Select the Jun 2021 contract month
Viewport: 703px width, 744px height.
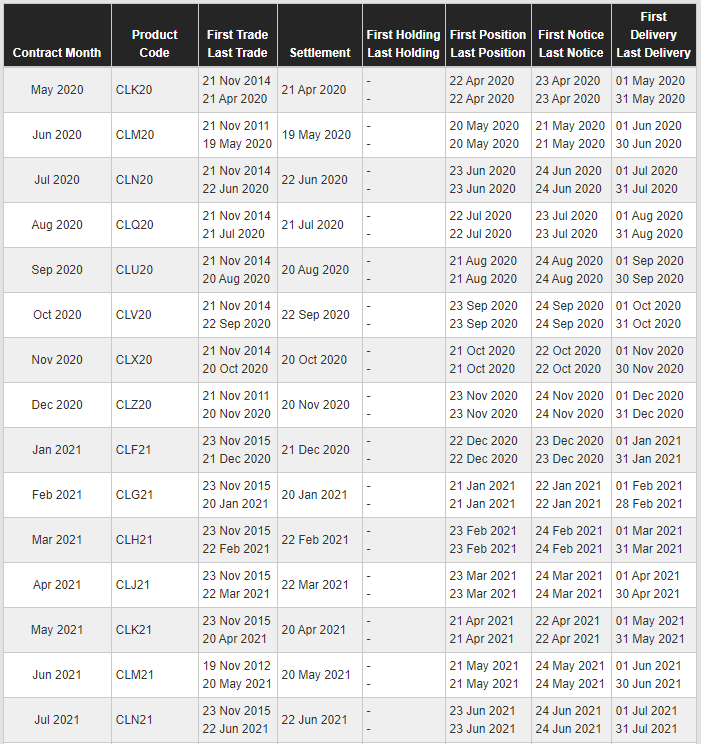[x=57, y=675]
